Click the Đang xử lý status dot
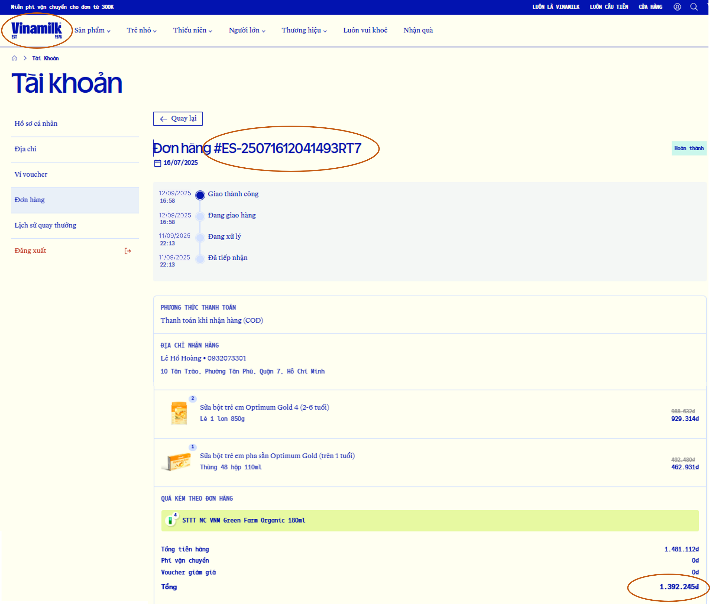The width and height of the screenshot is (710, 604). [200, 238]
